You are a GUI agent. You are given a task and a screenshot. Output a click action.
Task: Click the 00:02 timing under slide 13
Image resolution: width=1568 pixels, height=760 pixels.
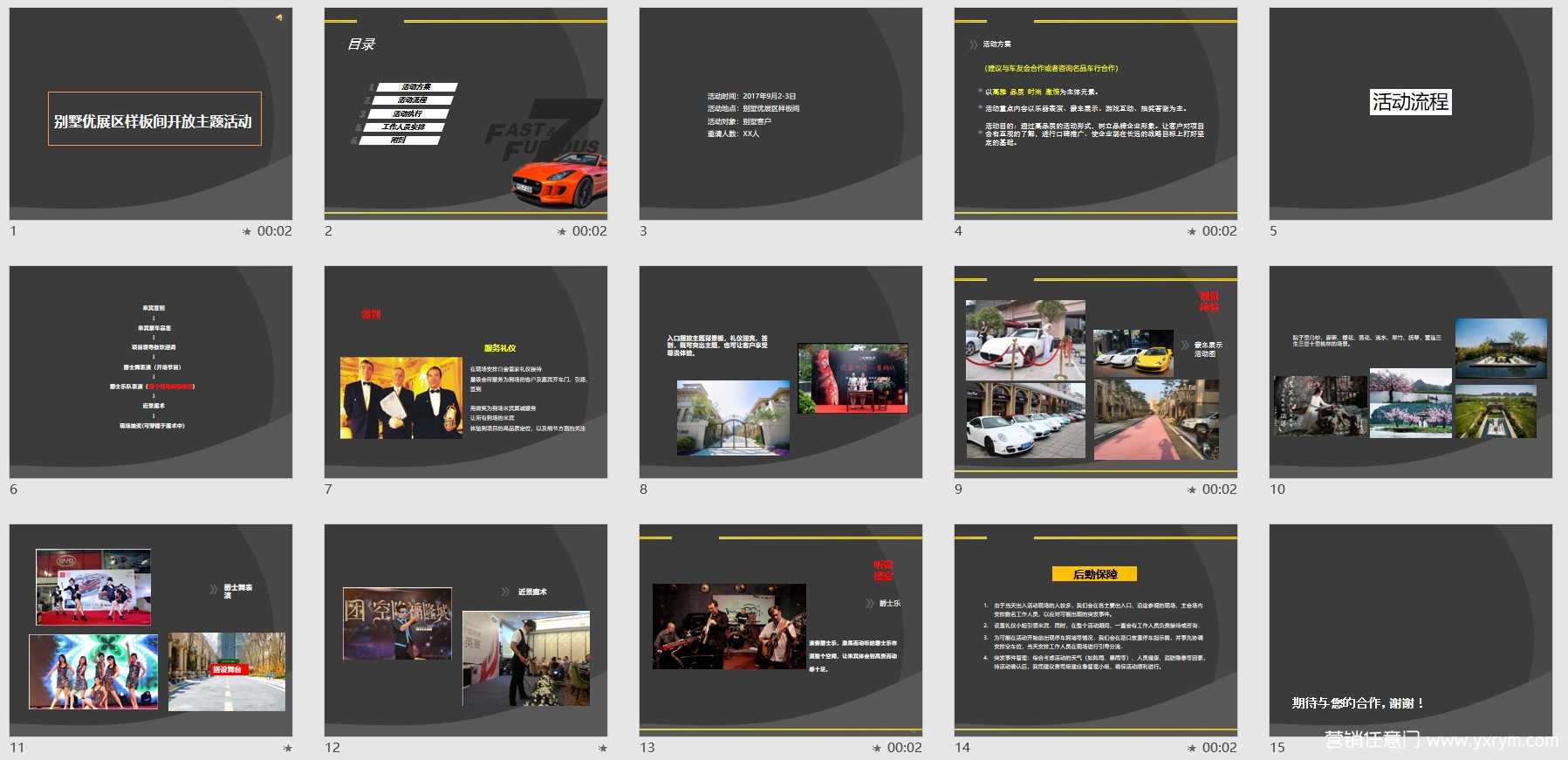pos(905,748)
